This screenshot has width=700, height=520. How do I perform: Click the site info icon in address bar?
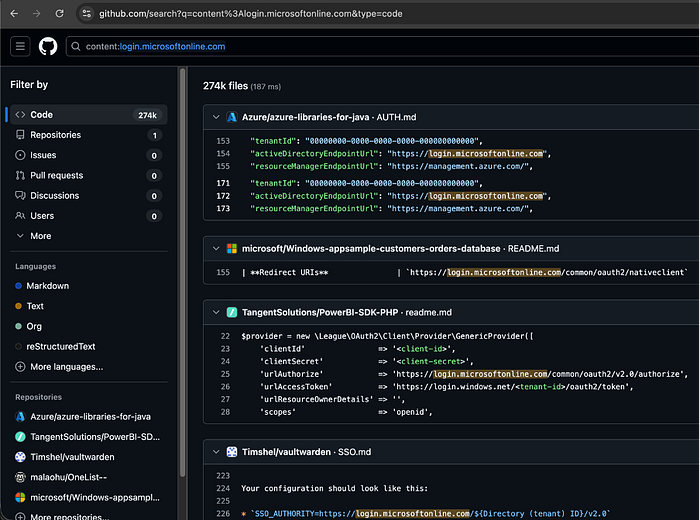pyautogui.click(x=87, y=14)
